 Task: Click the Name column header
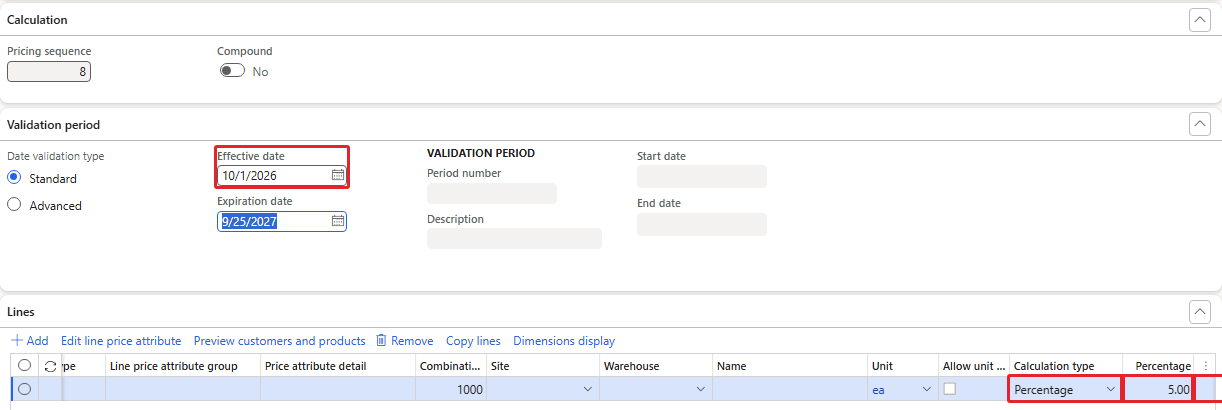[790, 366]
